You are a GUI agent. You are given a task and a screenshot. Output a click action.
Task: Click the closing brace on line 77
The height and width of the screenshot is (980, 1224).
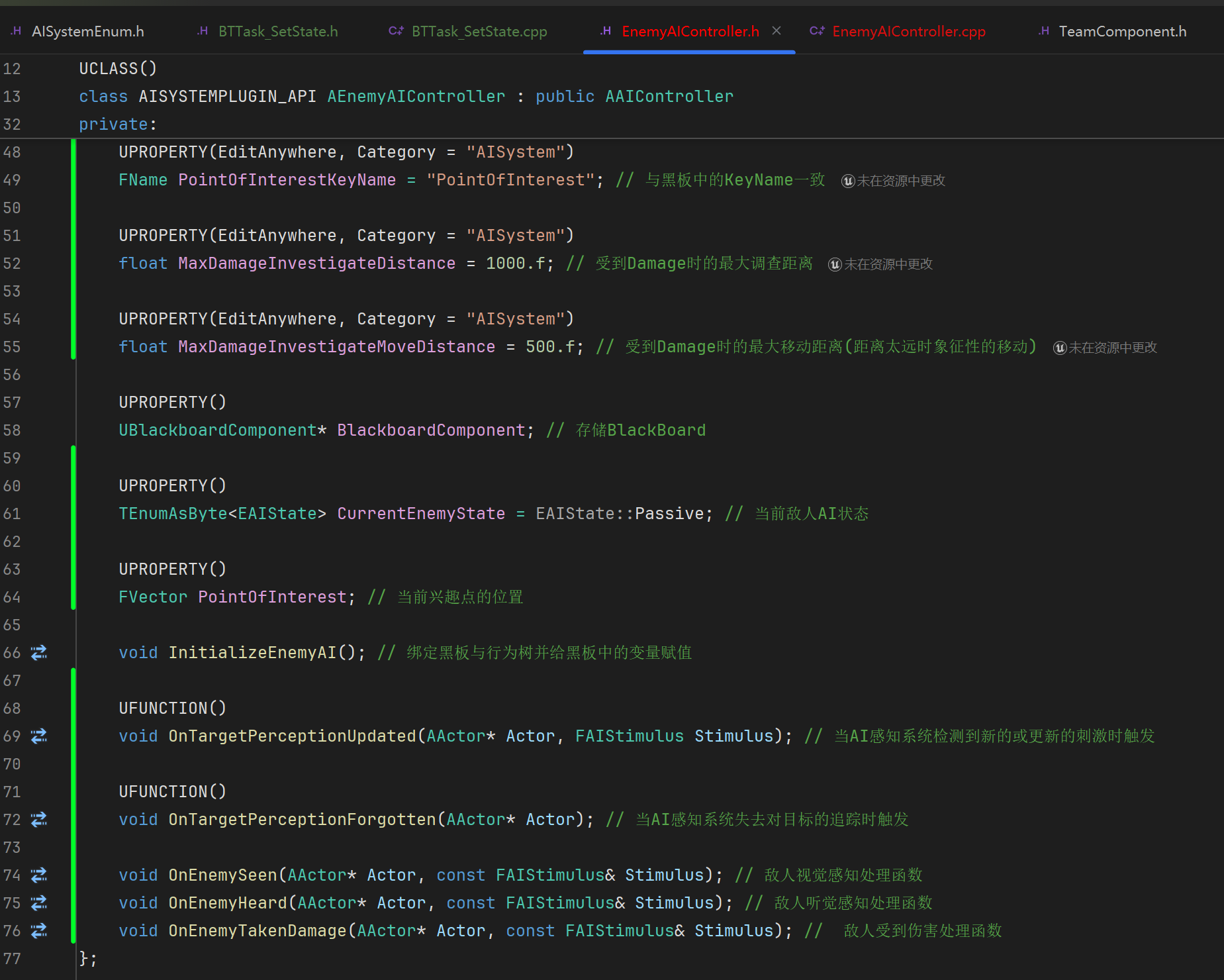click(x=84, y=959)
